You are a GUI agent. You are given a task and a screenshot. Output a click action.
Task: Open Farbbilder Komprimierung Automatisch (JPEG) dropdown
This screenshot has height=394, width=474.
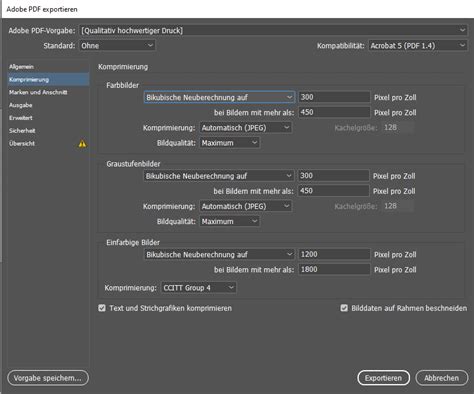pos(246,128)
